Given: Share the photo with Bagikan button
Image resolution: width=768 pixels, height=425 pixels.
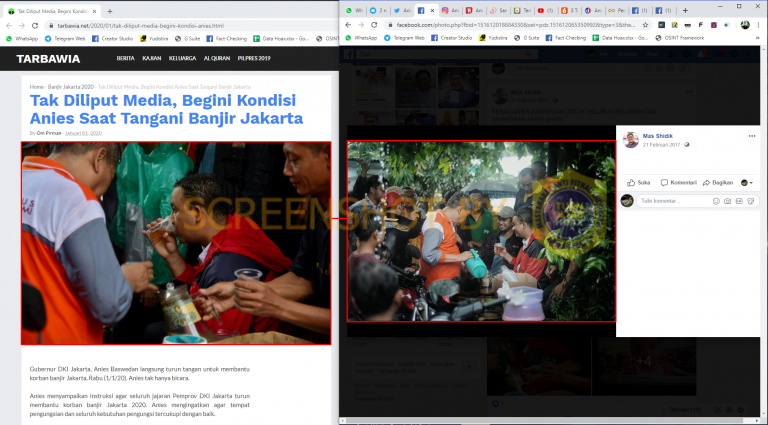Looking at the screenshot, I should coord(718,183).
